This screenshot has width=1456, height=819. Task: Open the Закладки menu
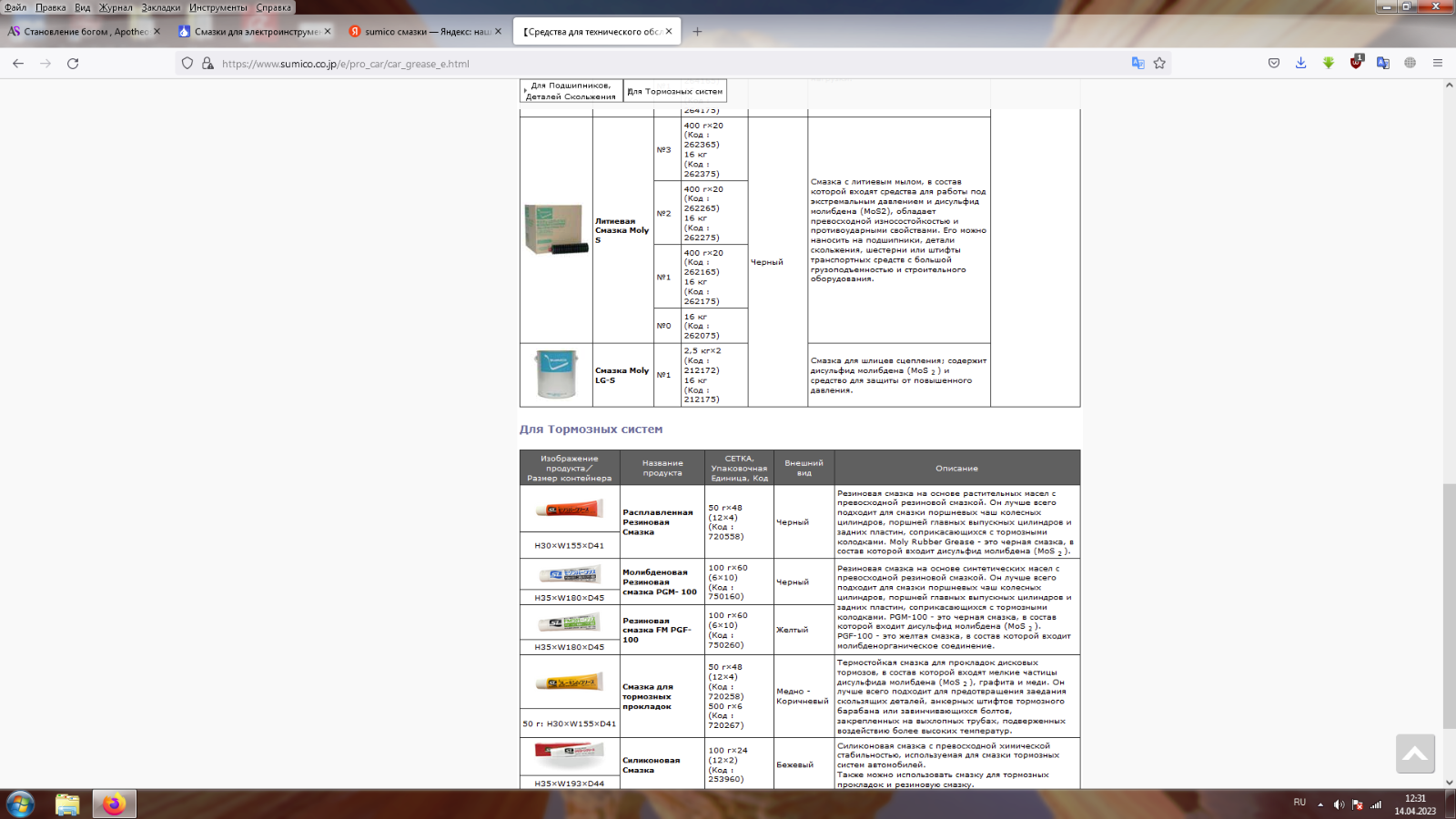[x=161, y=7]
